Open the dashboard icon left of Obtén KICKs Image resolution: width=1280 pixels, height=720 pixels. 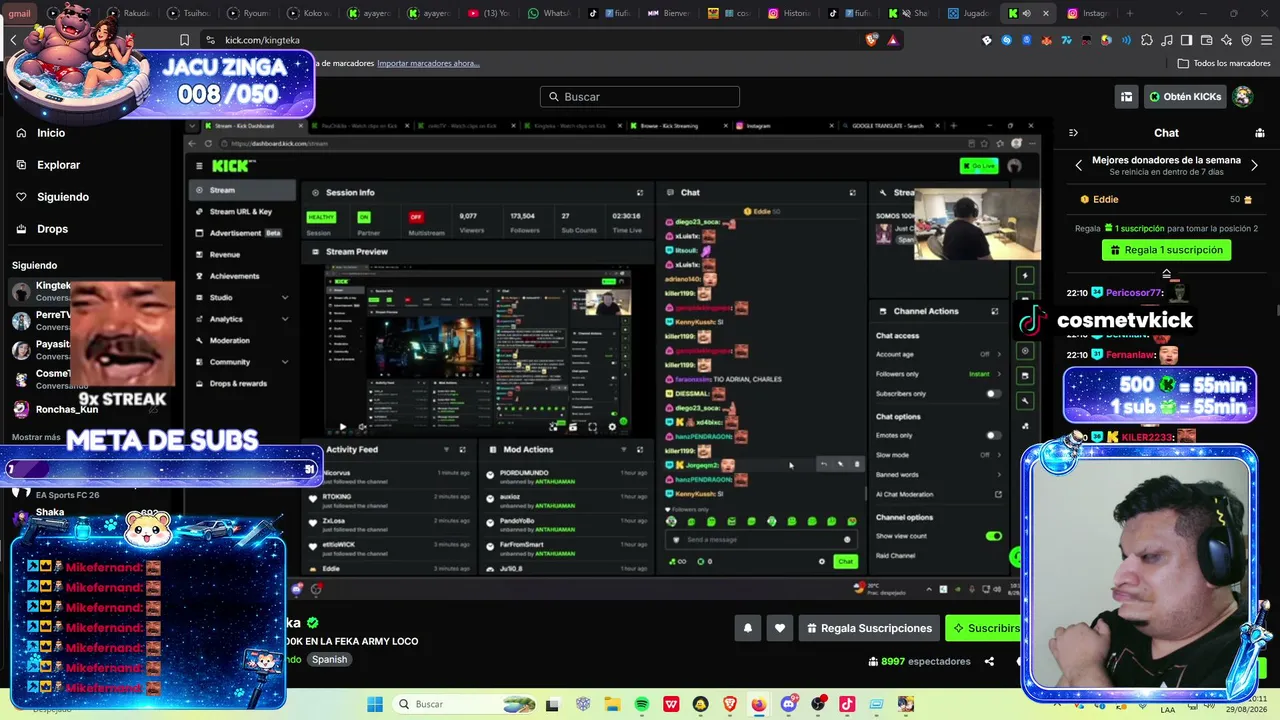1126,97
